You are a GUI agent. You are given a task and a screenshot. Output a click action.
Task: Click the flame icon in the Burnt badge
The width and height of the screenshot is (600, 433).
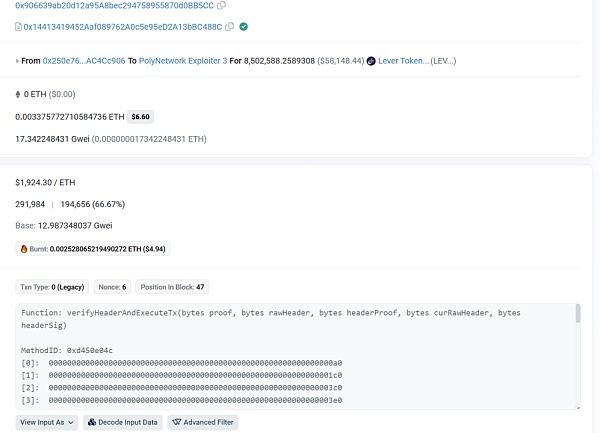[x=24, y=249]
